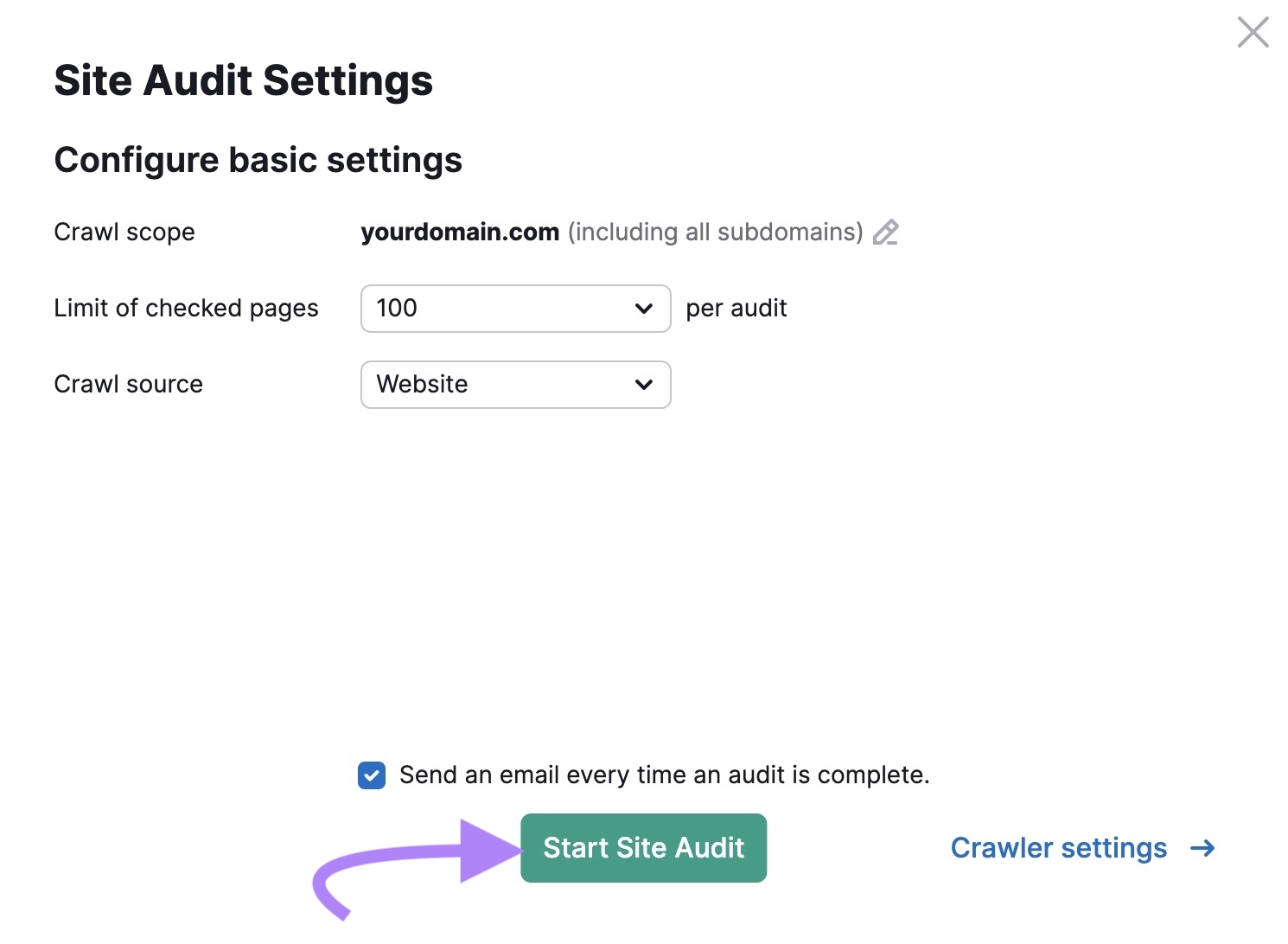
Task: Open the crawl source dropdown
Action: (515, 385)
